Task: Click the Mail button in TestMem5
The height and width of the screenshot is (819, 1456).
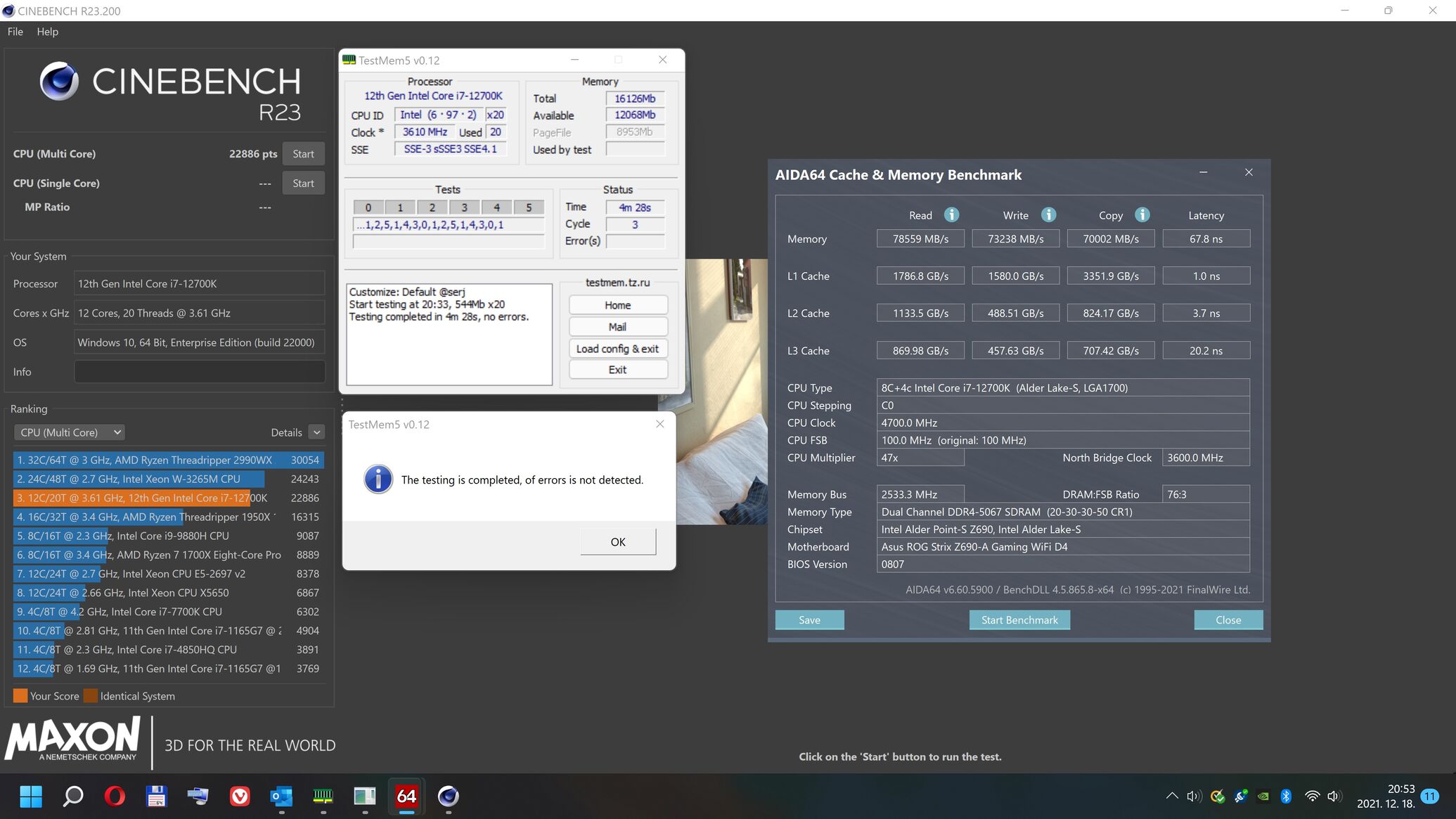Action: coord(617,327)
